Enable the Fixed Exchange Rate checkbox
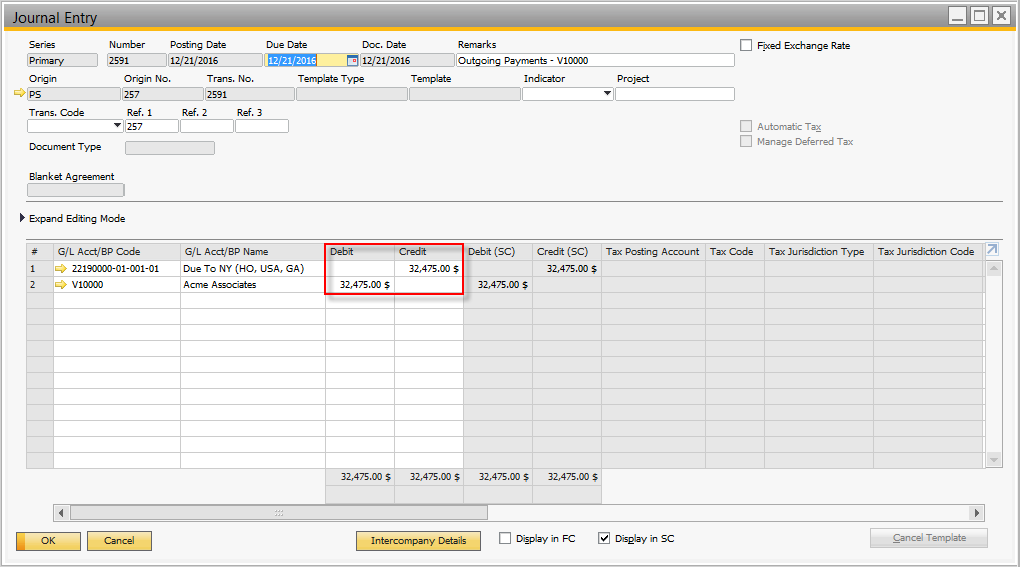The image size is (1020, 567). click(x=746, y=45)
